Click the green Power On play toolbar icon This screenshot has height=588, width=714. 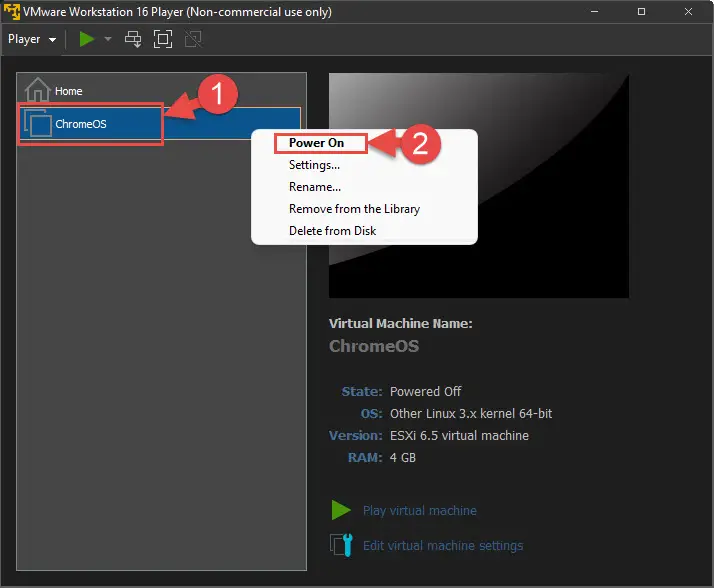pyautogui.click(x=87, y=39)
